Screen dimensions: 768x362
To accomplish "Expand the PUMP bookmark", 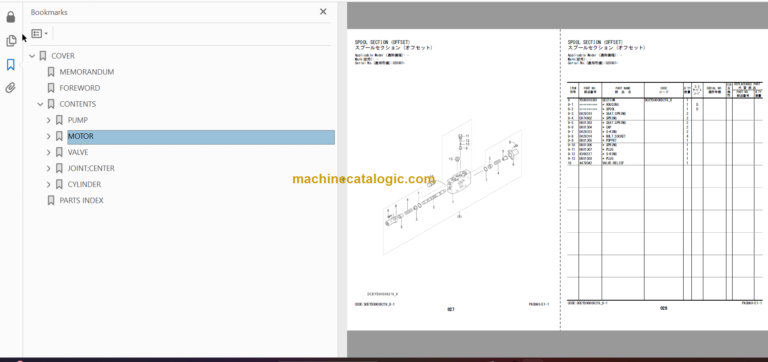I will (48, 121).
